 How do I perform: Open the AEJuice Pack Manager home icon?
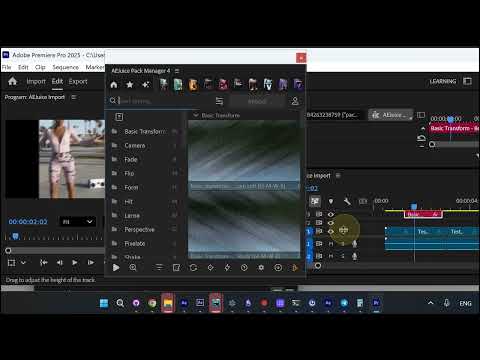pos(114,85)
